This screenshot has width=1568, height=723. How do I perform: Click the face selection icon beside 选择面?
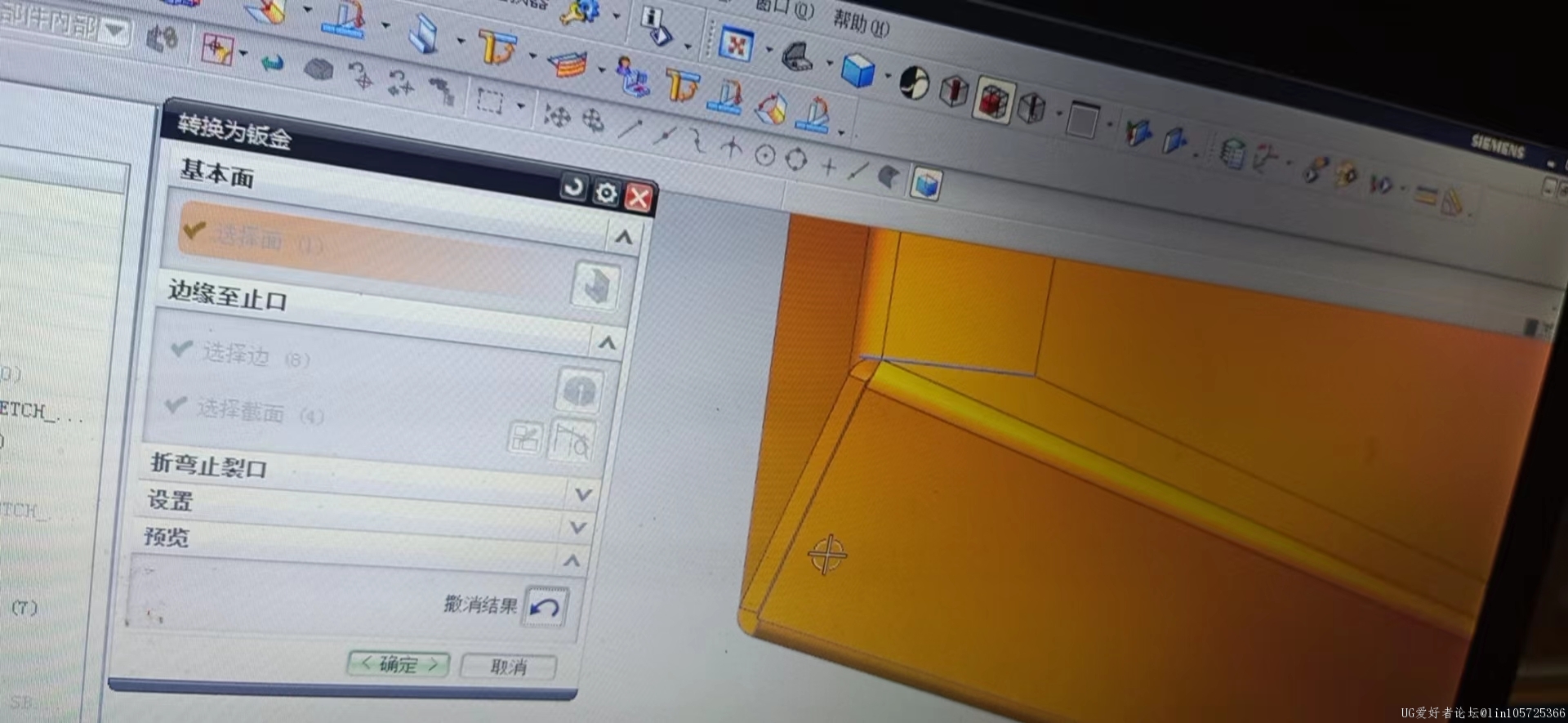(595, 285)
